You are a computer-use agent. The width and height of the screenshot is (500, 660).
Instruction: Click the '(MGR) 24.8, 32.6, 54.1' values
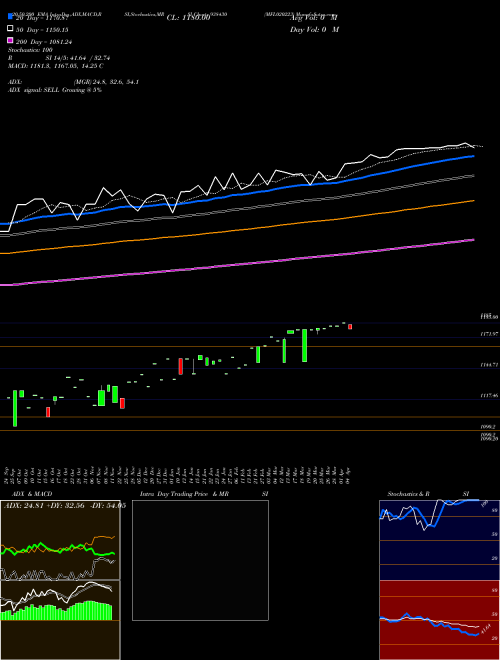[106, 82]
